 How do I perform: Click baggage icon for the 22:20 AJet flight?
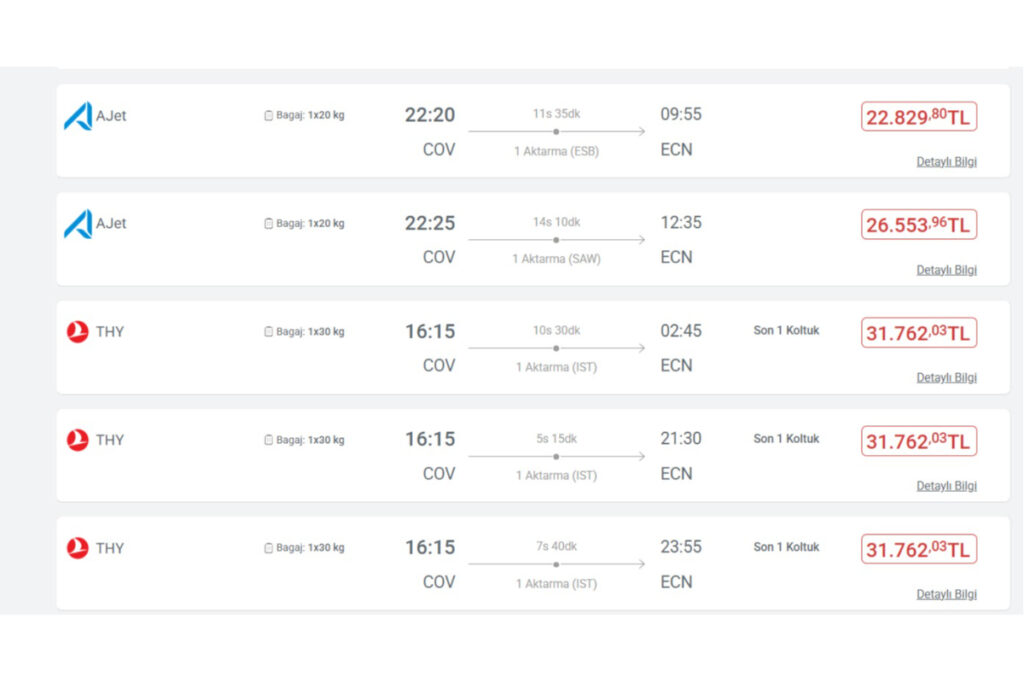(268, 116)
